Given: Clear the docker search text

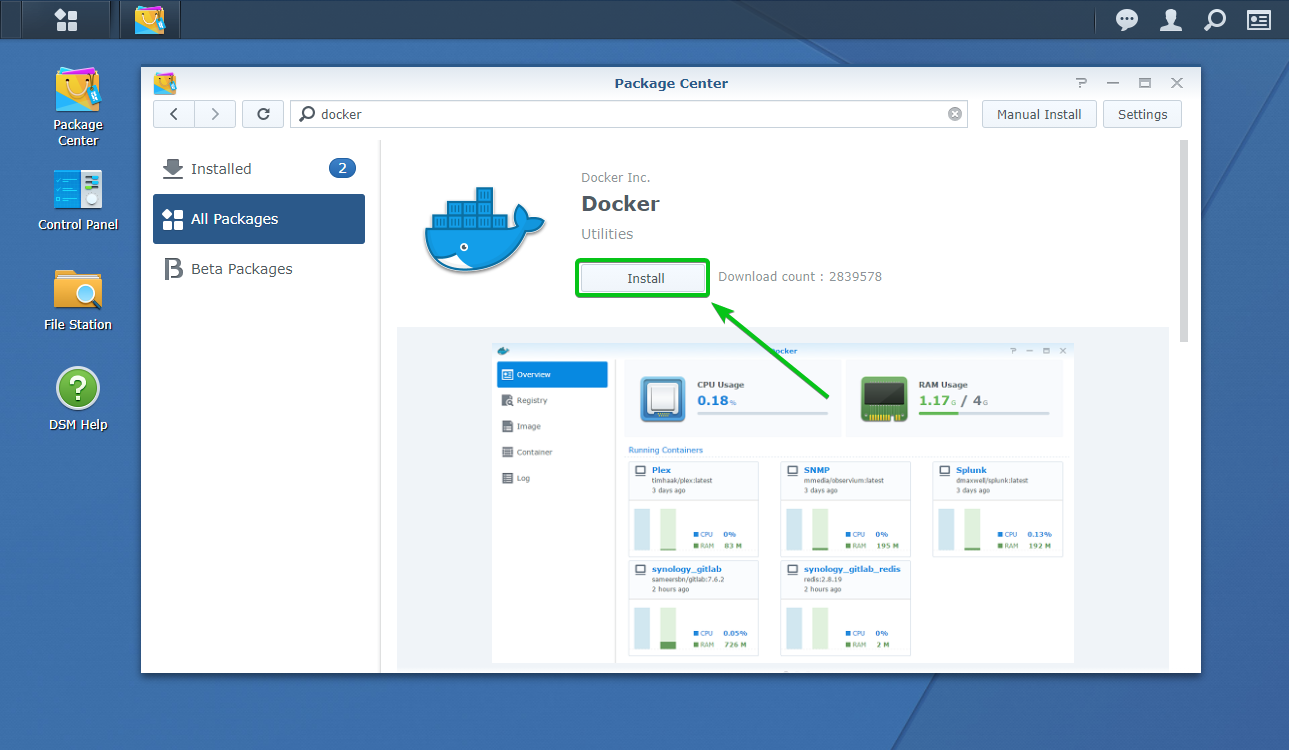Looking at the screenshot, I should tap(955, 114).
